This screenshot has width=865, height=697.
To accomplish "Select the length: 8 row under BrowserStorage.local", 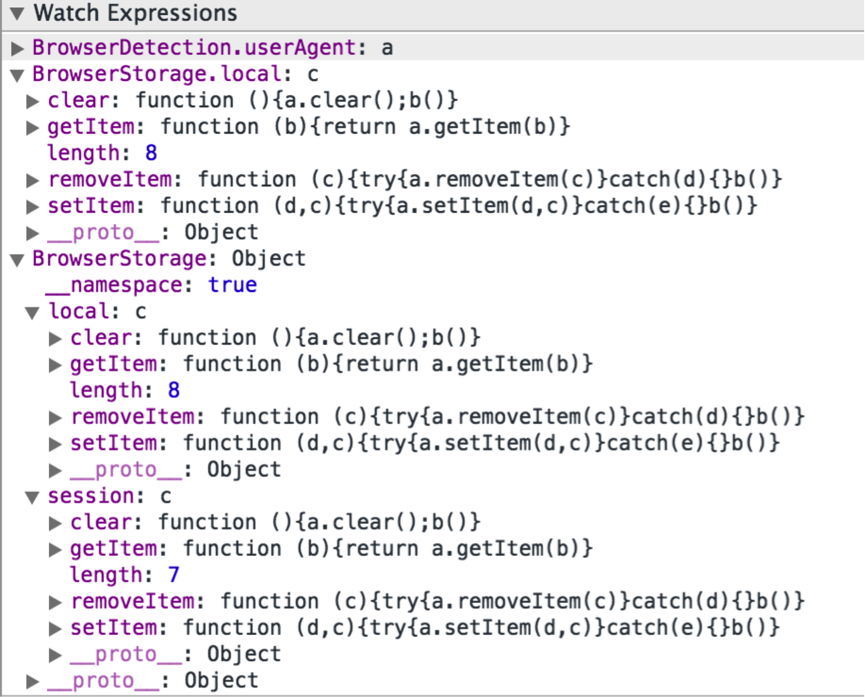I will tap(102, 153).
